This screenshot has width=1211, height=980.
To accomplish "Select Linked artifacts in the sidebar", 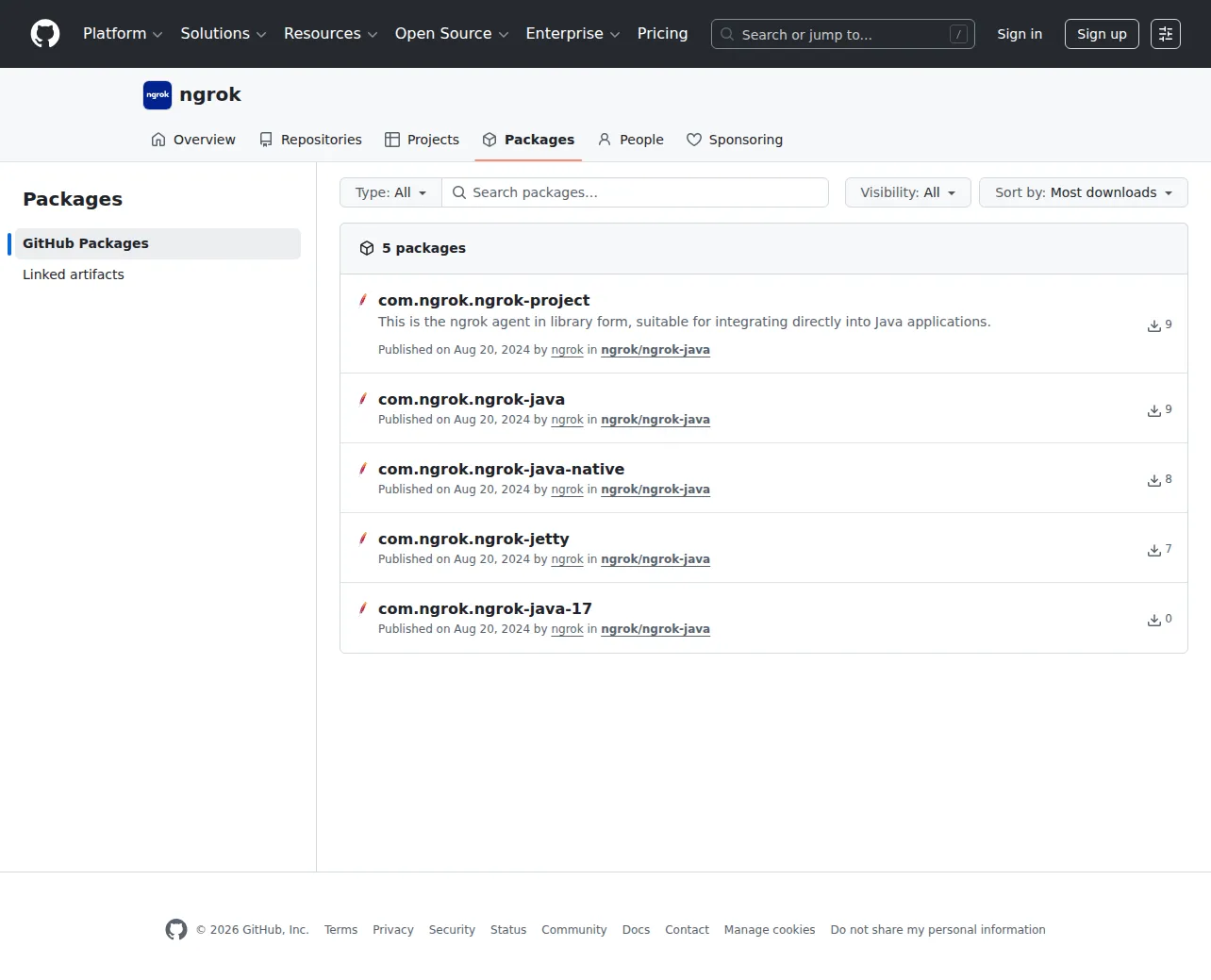I will 74,274.
